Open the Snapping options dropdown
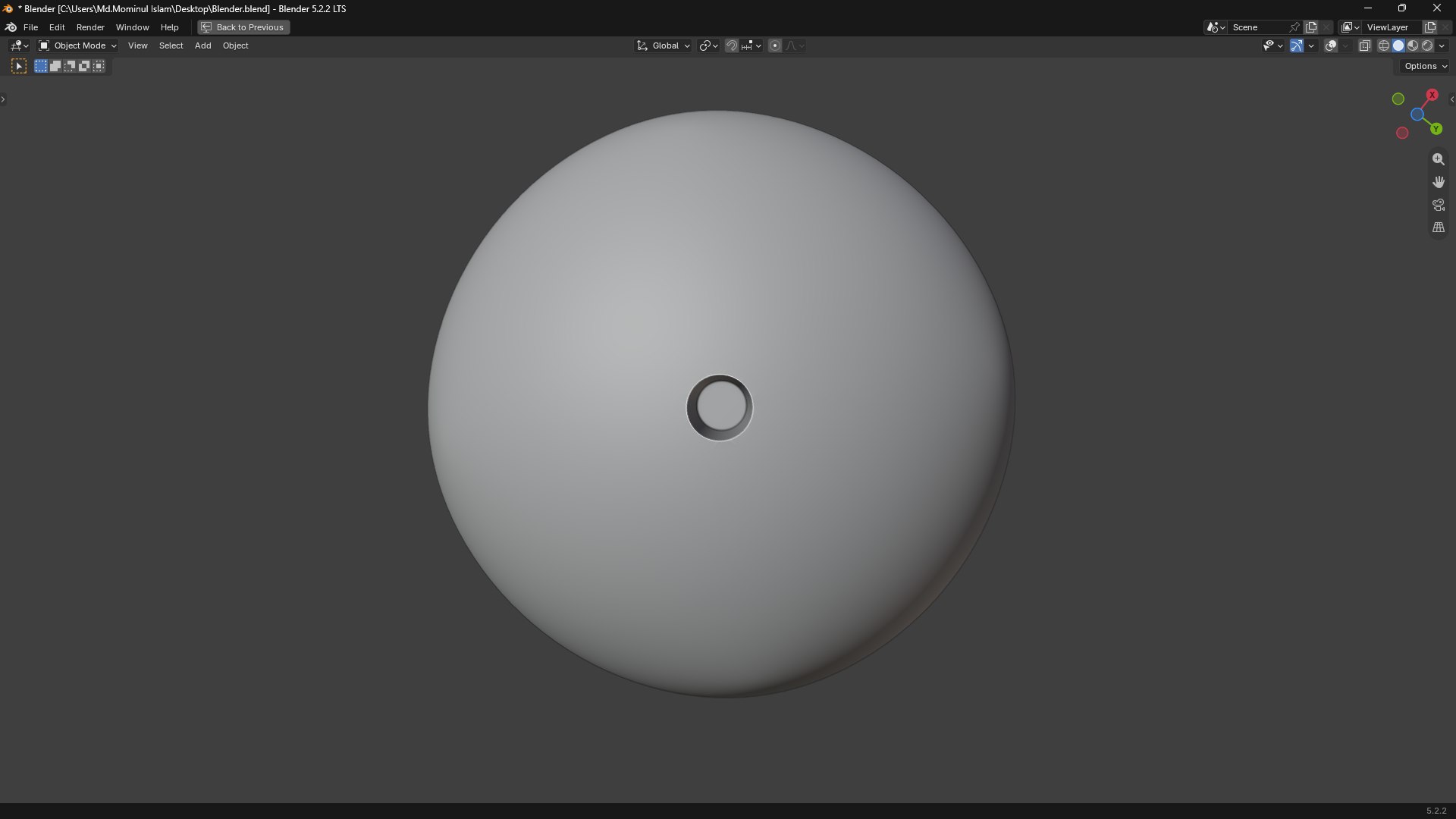The image size is (1456, 819). 752,46
